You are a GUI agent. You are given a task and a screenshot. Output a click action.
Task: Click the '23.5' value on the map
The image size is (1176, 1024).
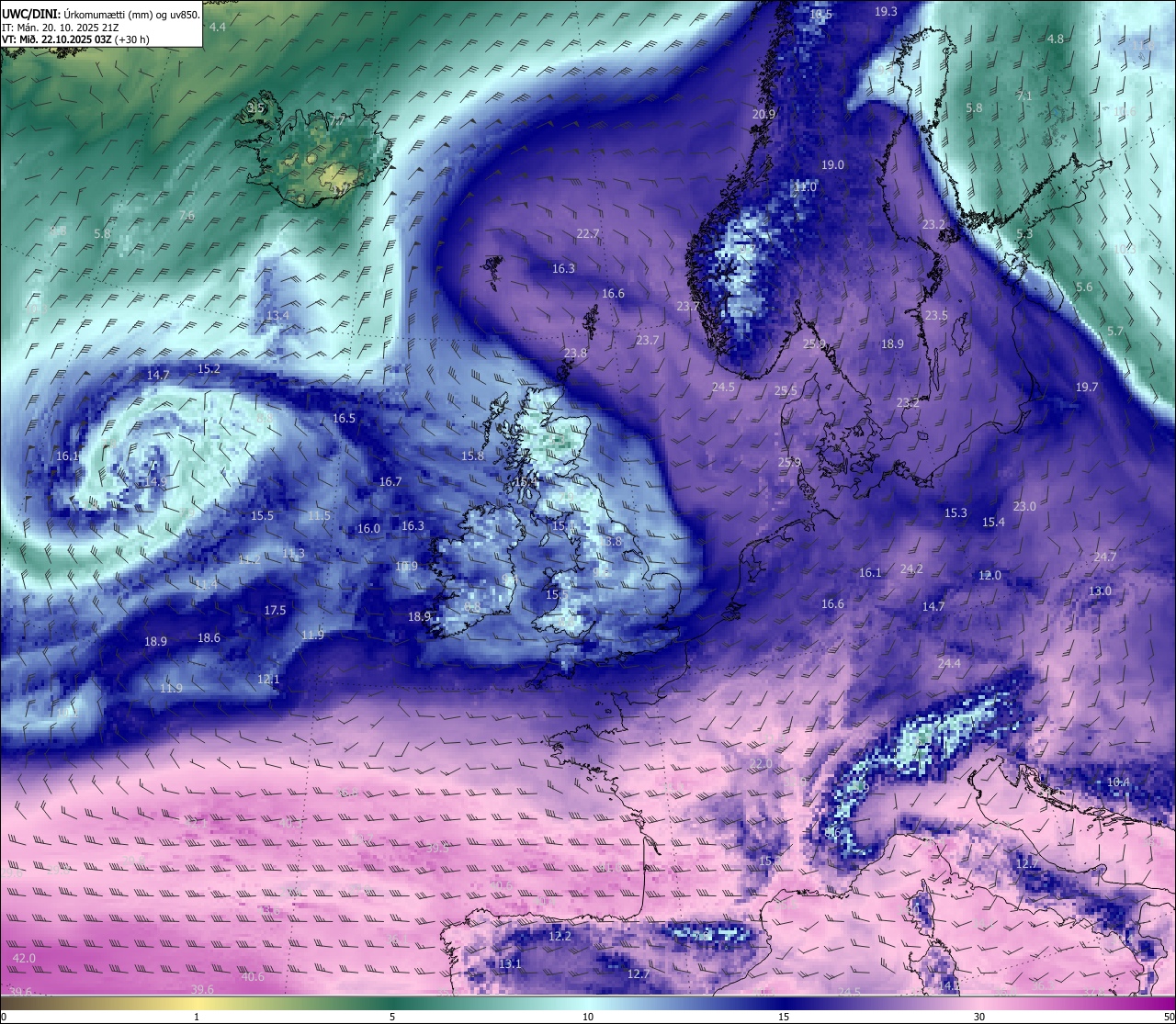pos(936,316)
